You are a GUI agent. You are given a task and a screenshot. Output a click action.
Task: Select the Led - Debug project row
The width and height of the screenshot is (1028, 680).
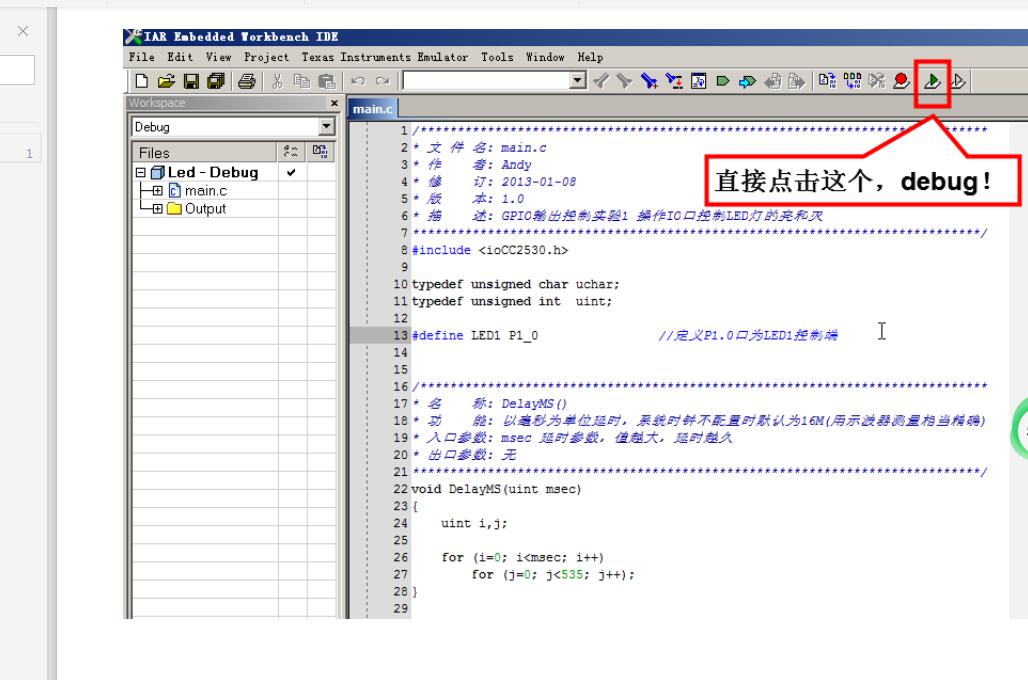[x=213, y=172]
